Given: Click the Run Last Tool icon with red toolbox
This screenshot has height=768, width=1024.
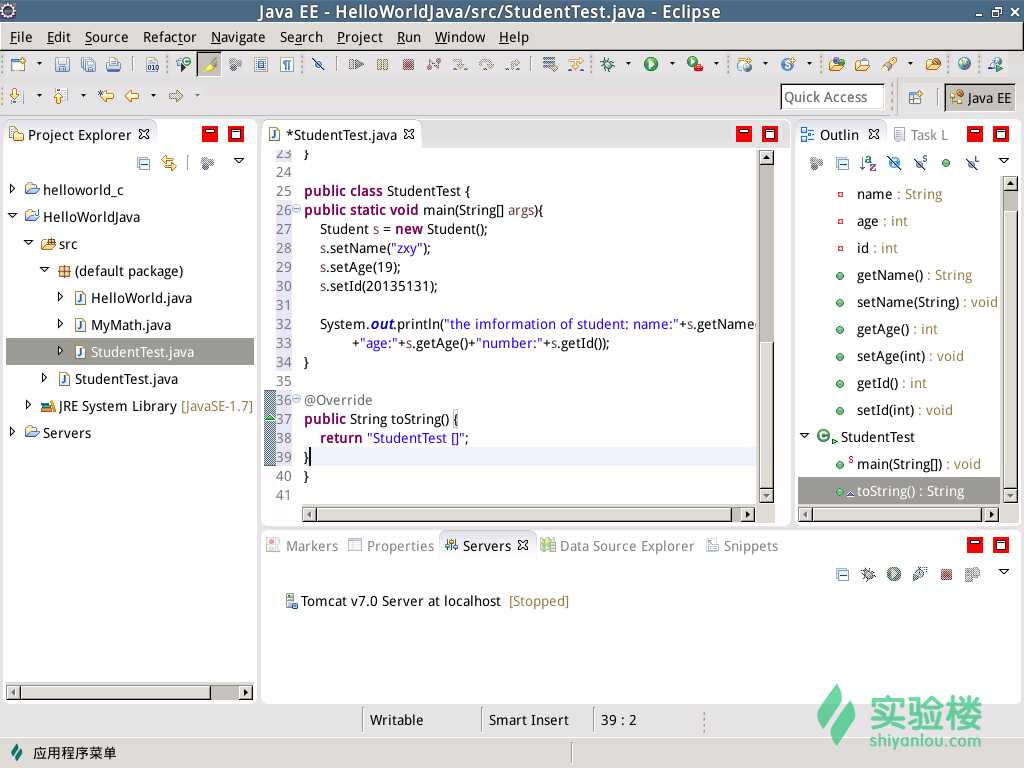Looking at the screenshot, I should pos(695,64).
